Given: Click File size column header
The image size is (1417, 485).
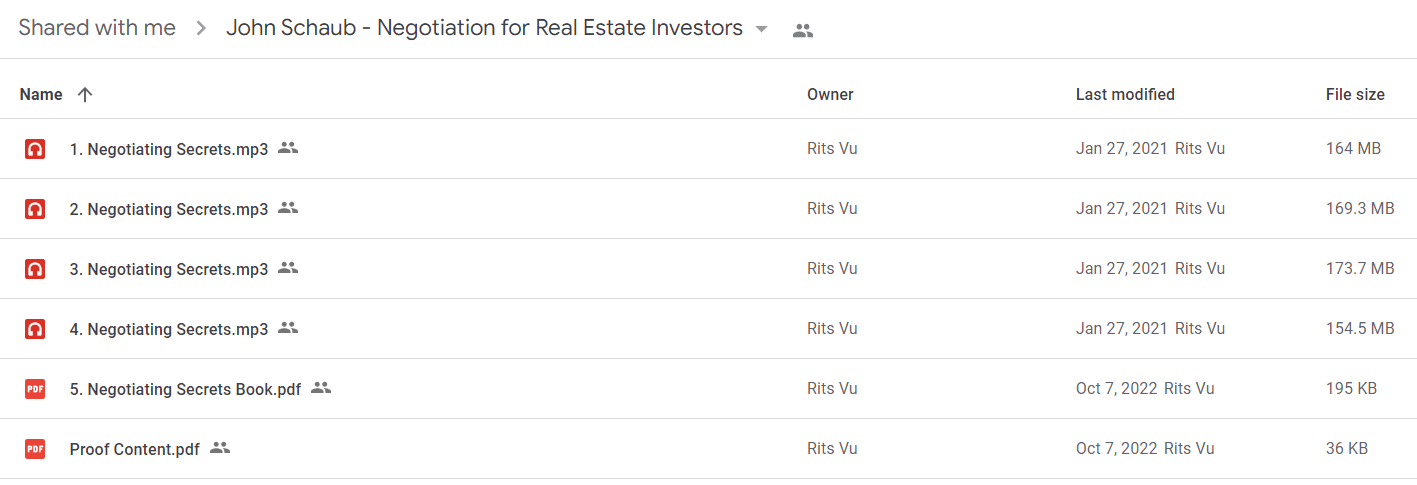Looking at the screenshot, I should 1355,94.
